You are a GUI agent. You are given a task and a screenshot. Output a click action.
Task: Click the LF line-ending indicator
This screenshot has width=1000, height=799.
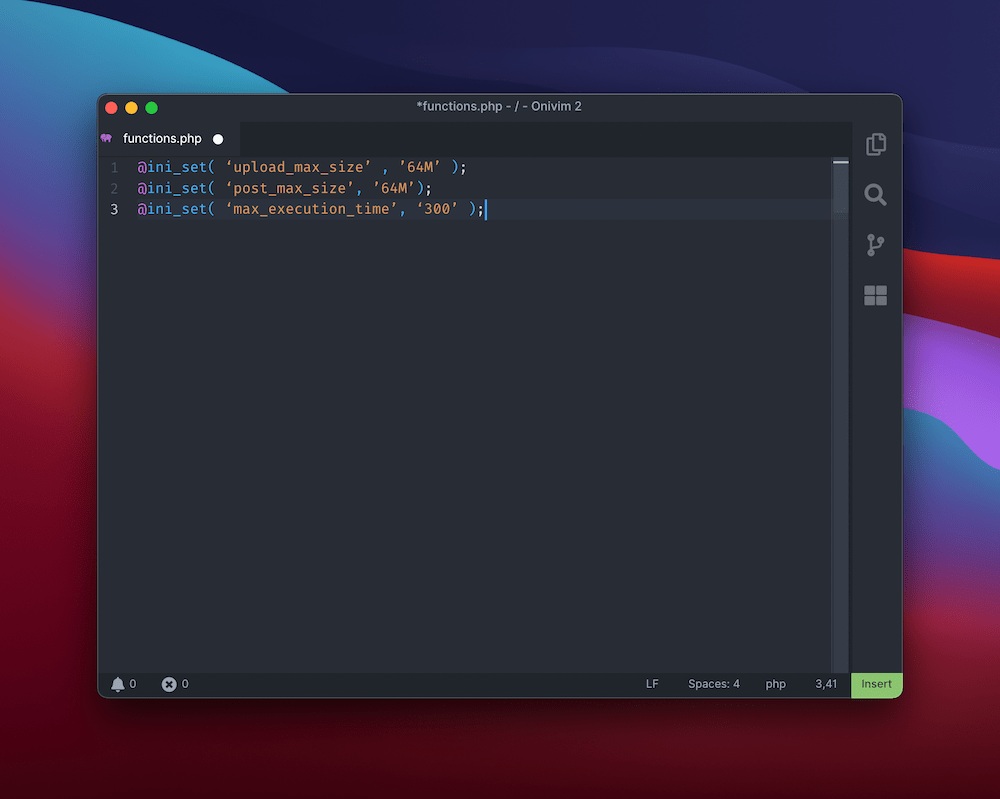[652, 684]
